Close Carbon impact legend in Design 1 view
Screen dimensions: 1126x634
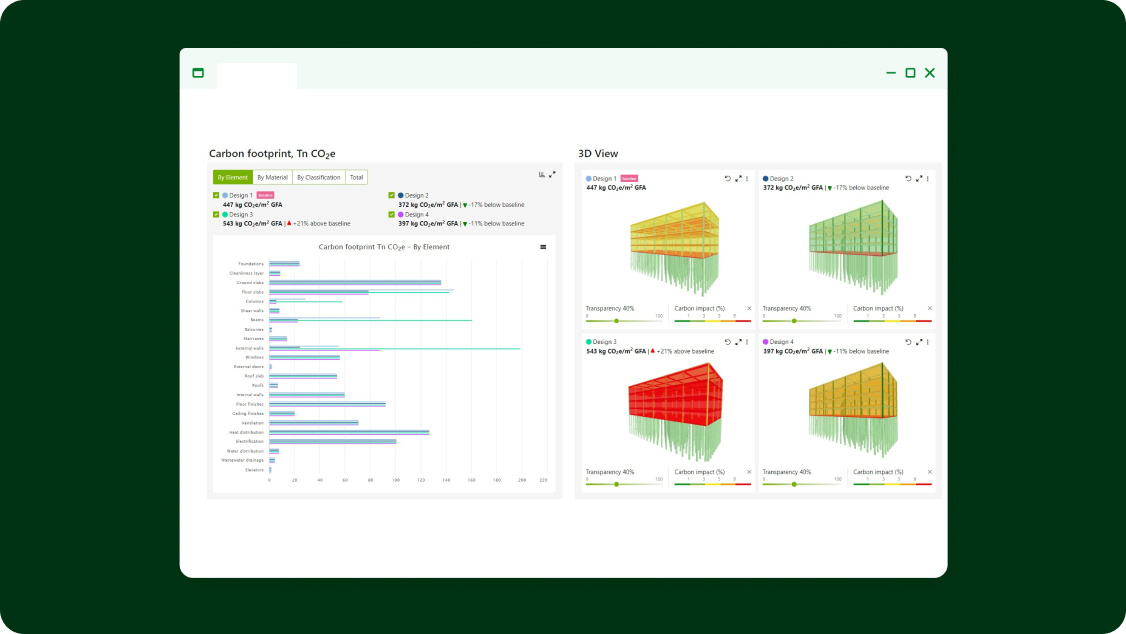click(749, 308)
